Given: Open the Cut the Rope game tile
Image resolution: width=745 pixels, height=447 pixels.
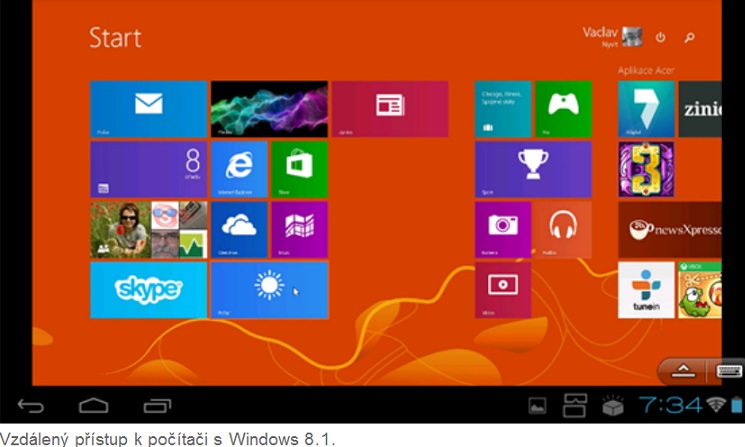Looking at the screenshot, I should point(700,290).
